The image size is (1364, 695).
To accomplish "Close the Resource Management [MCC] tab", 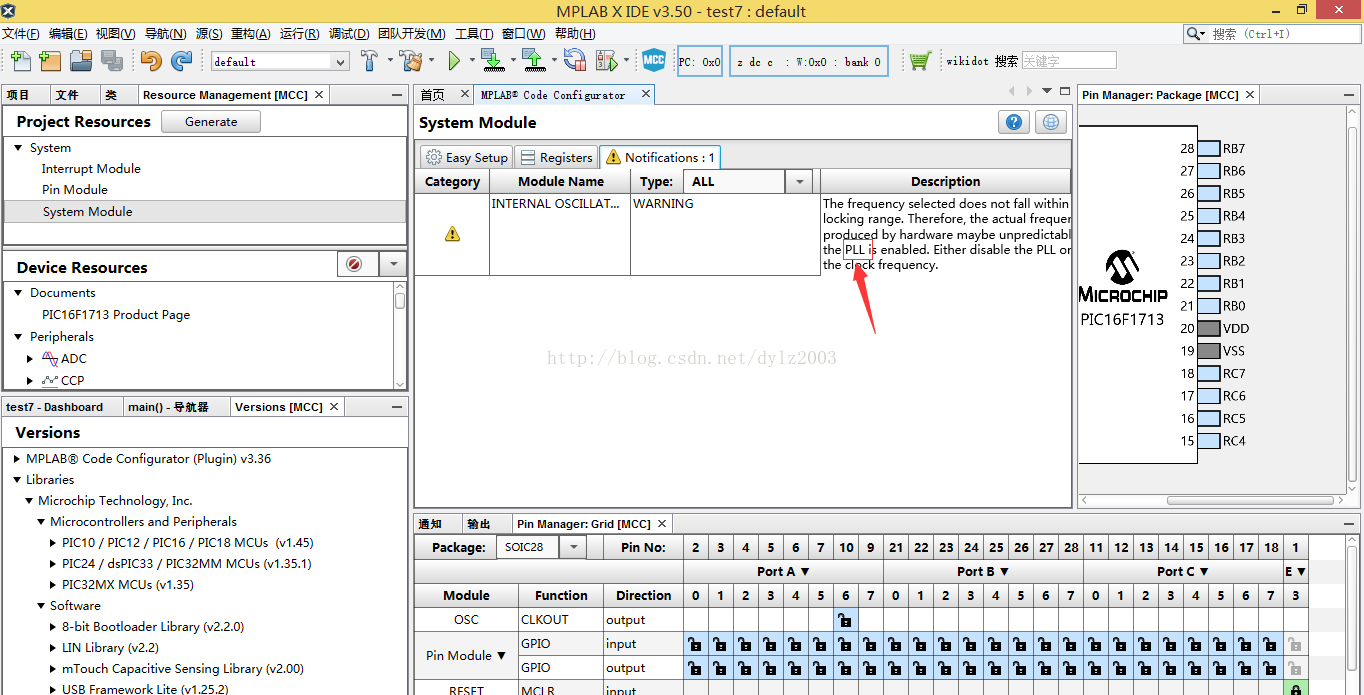I will (319, 95).
